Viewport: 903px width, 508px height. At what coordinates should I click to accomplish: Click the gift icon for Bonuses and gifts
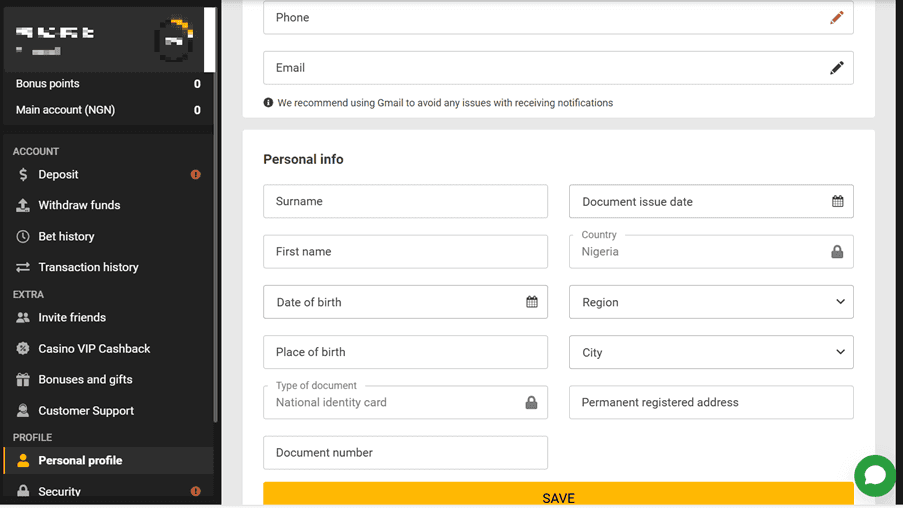tap(22, 380)
